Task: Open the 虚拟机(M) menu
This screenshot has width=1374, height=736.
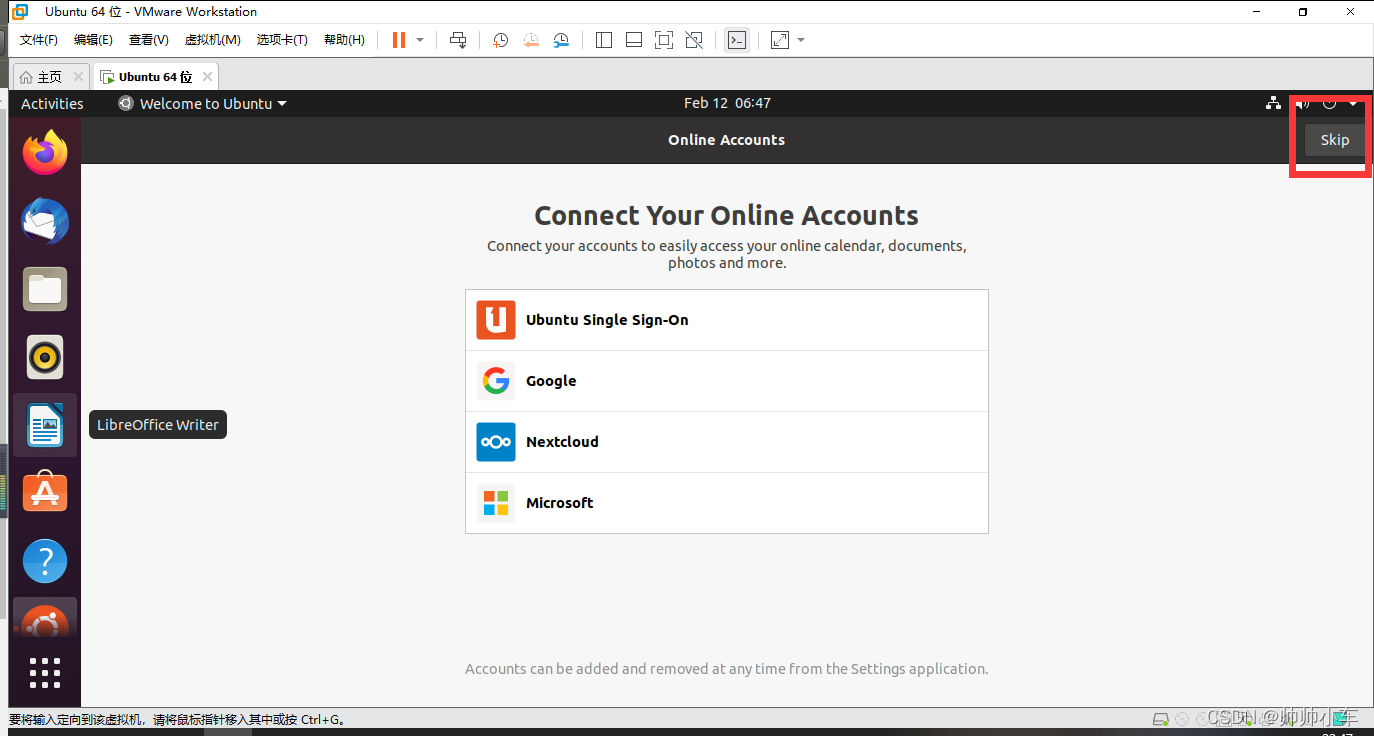Action: point(212,40)
